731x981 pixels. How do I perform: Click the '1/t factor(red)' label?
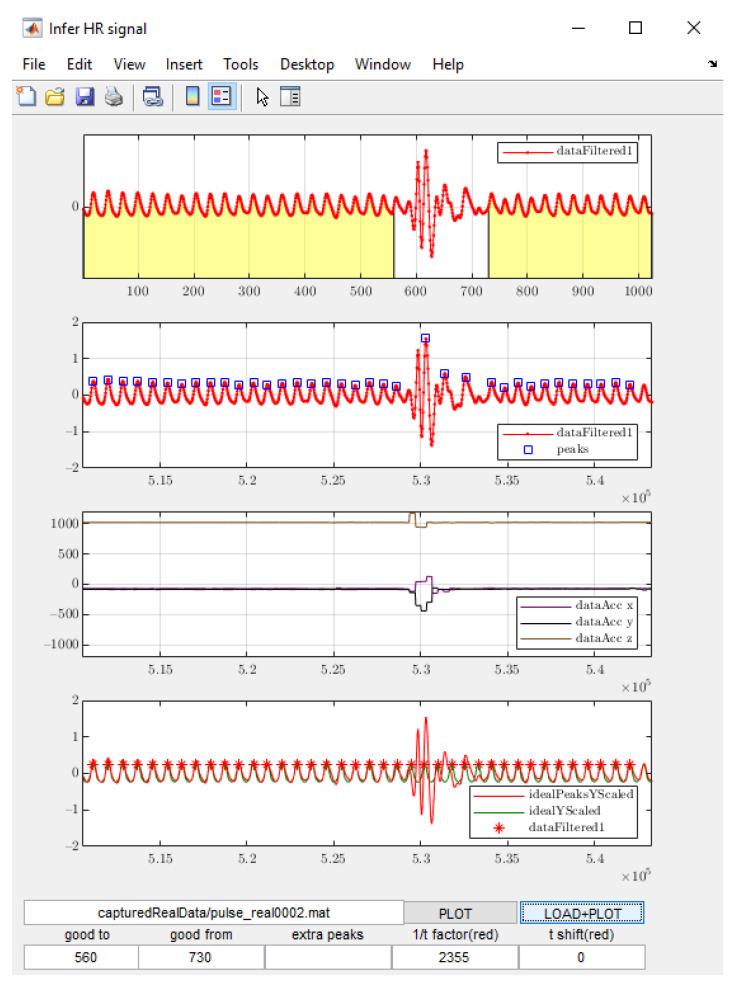point(455,935)
